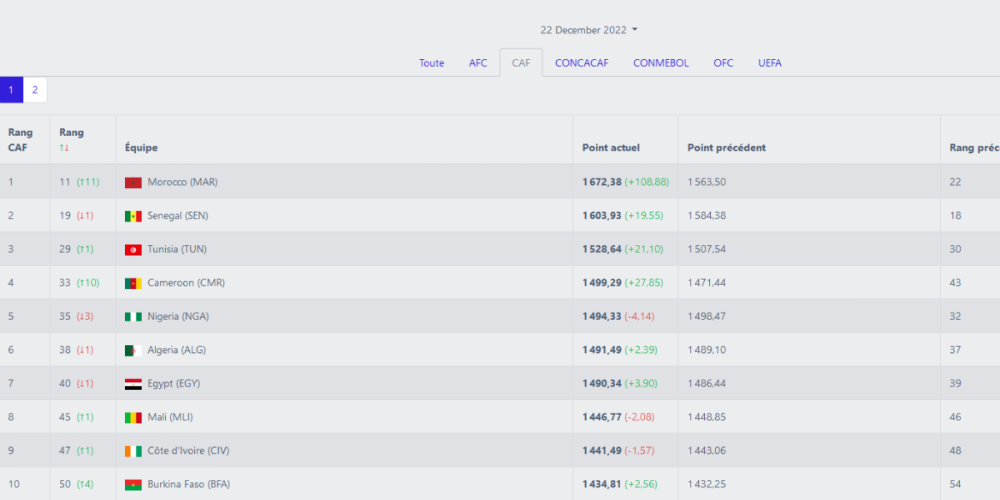Viewport: 1000px width, 500px height.
Task: Click the Egypt flag icon
Action: [133, 384]
